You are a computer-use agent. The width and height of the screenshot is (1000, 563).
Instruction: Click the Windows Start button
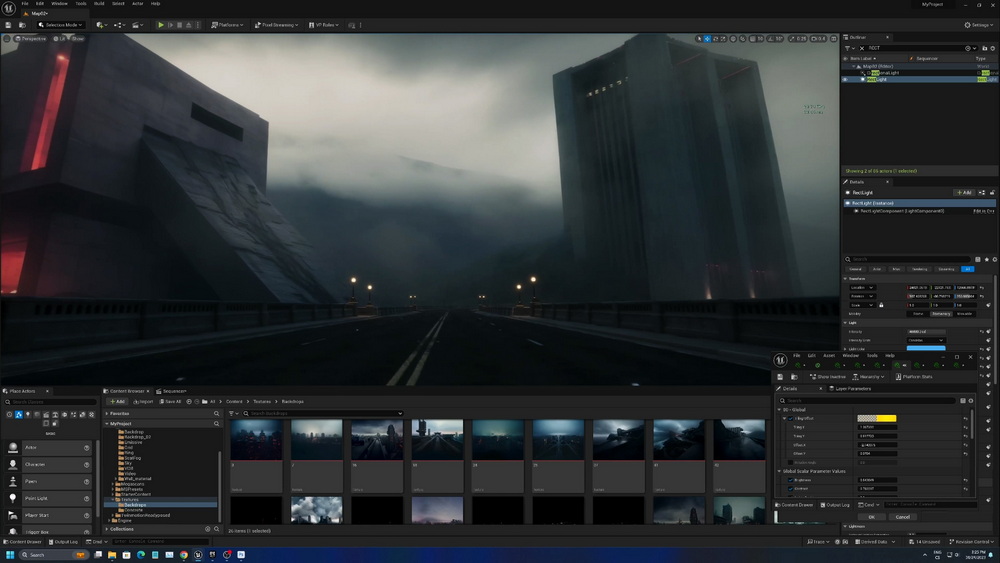click(10, 555)
